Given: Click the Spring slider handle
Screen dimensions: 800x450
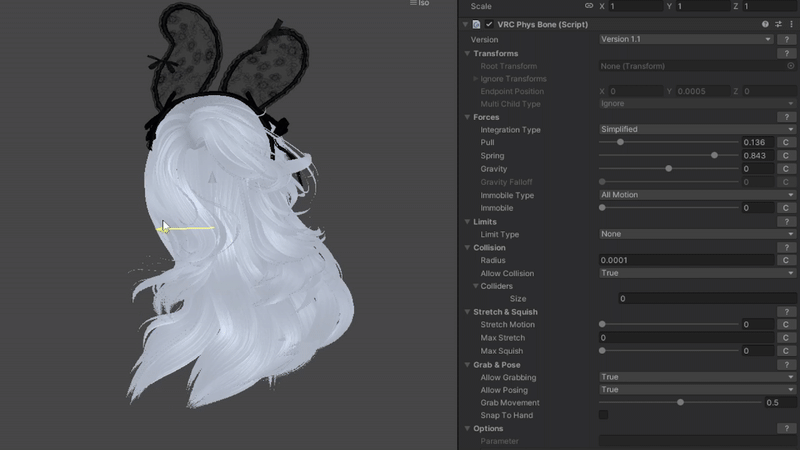Looking at the screenshot, I should (x=714, y=156).
